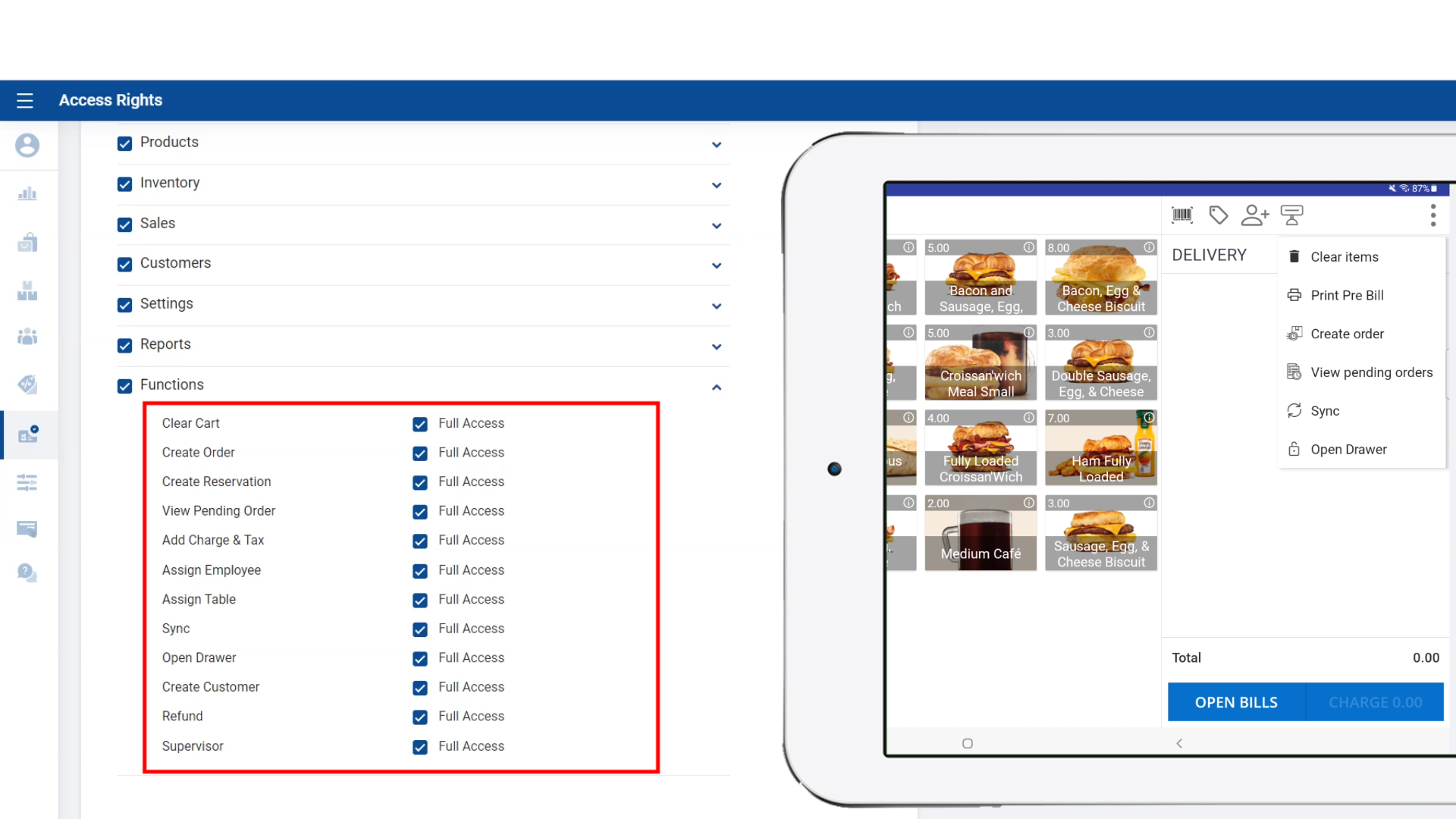This screenshot has width=1456, height=819.
Task: Choose Open Drawer in the dropdown menu
Action: pyautogui.click(x=1348, y=449)
